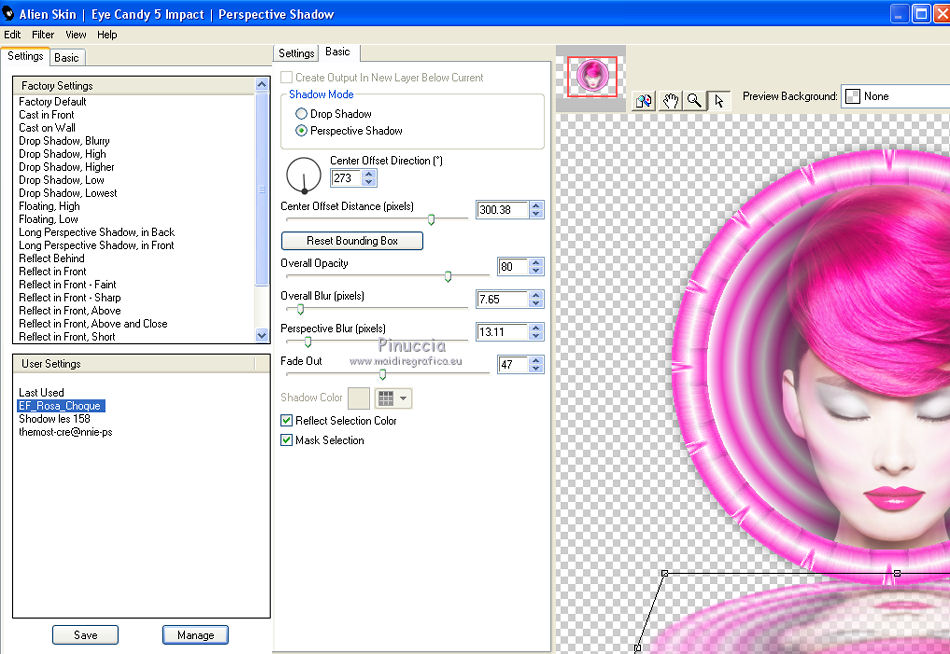Click the Overall Opacity slider handle
950x654 pixels.
pos(448,276)
